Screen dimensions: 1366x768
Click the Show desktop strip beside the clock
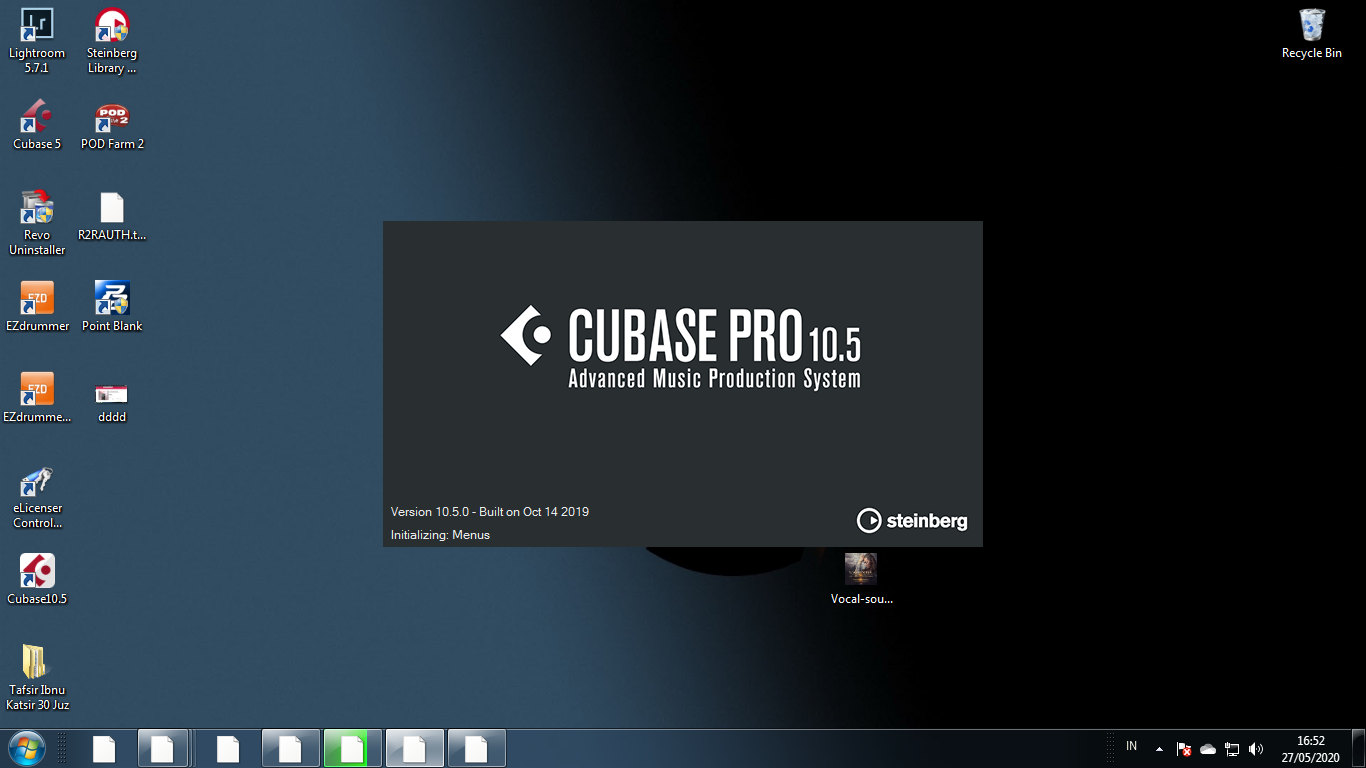[1359, 748]
